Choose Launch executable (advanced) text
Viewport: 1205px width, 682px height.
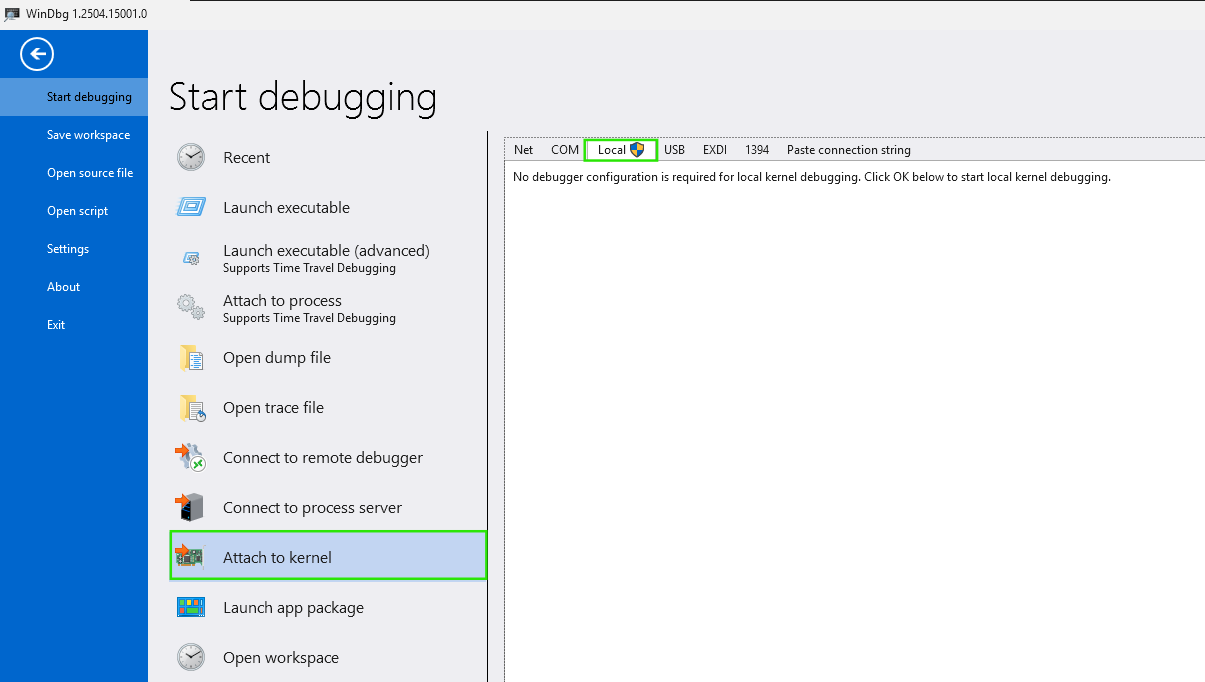coord(327,251)
